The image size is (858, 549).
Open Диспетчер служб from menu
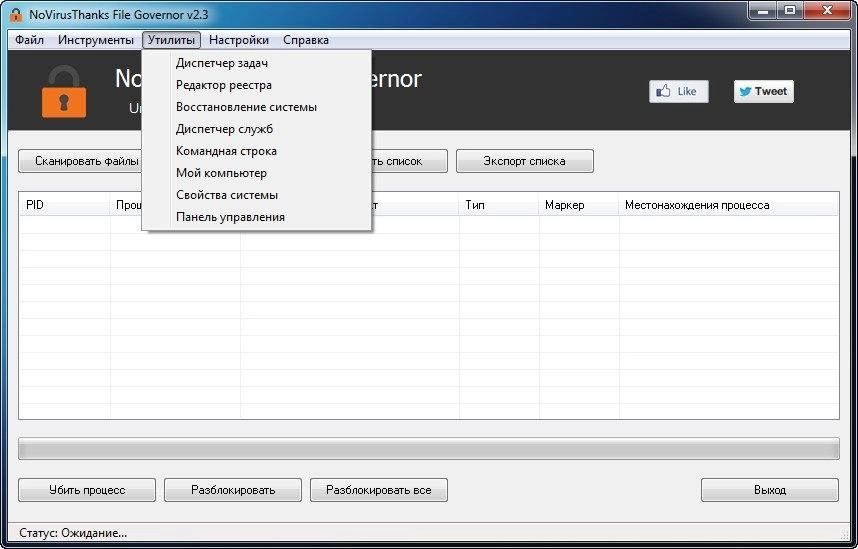pos(256,129)
